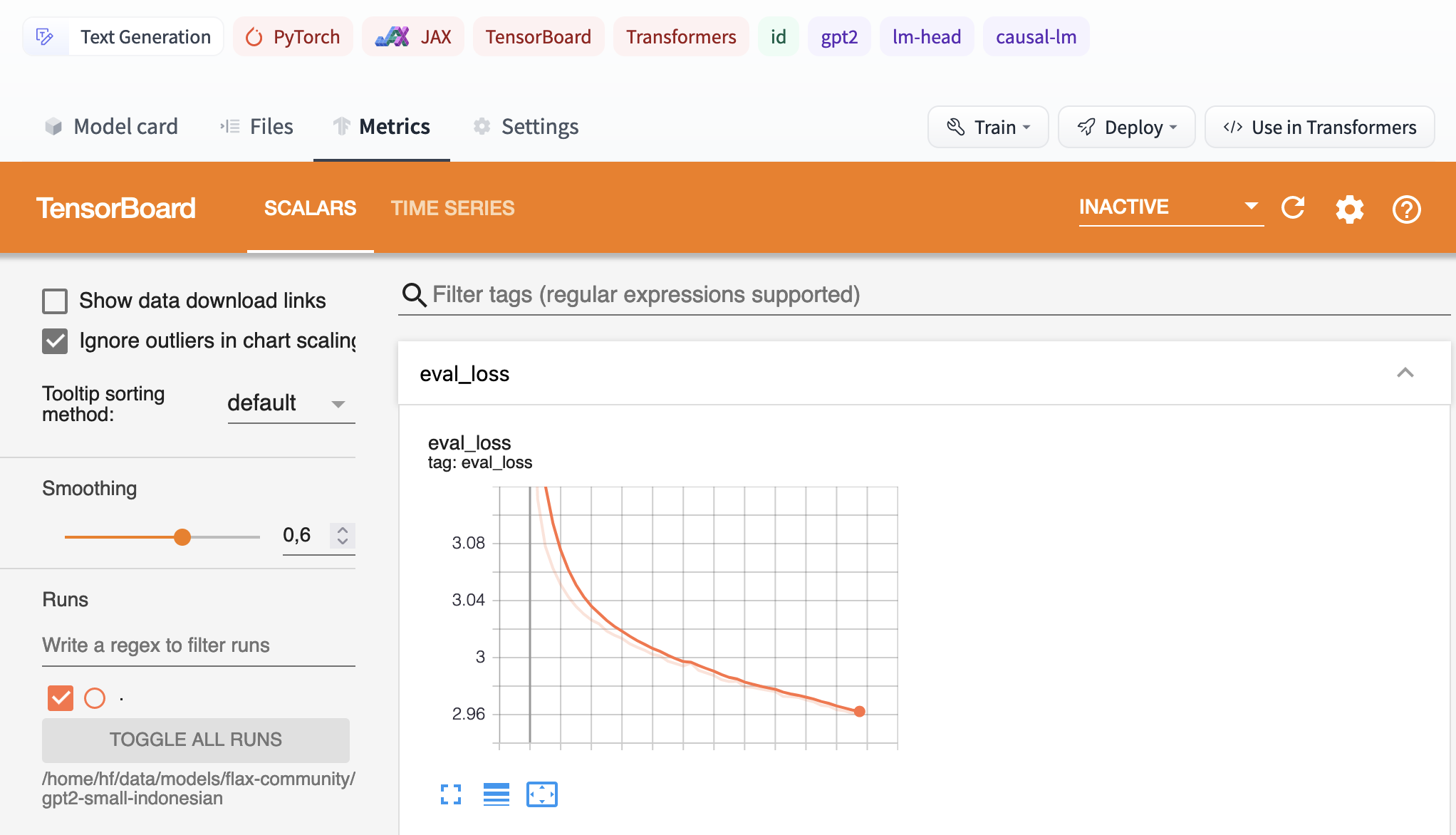Click the 'tag: eval_loss' chart subtitle
Screen dimensions: 1456x835
click(480, 463)
